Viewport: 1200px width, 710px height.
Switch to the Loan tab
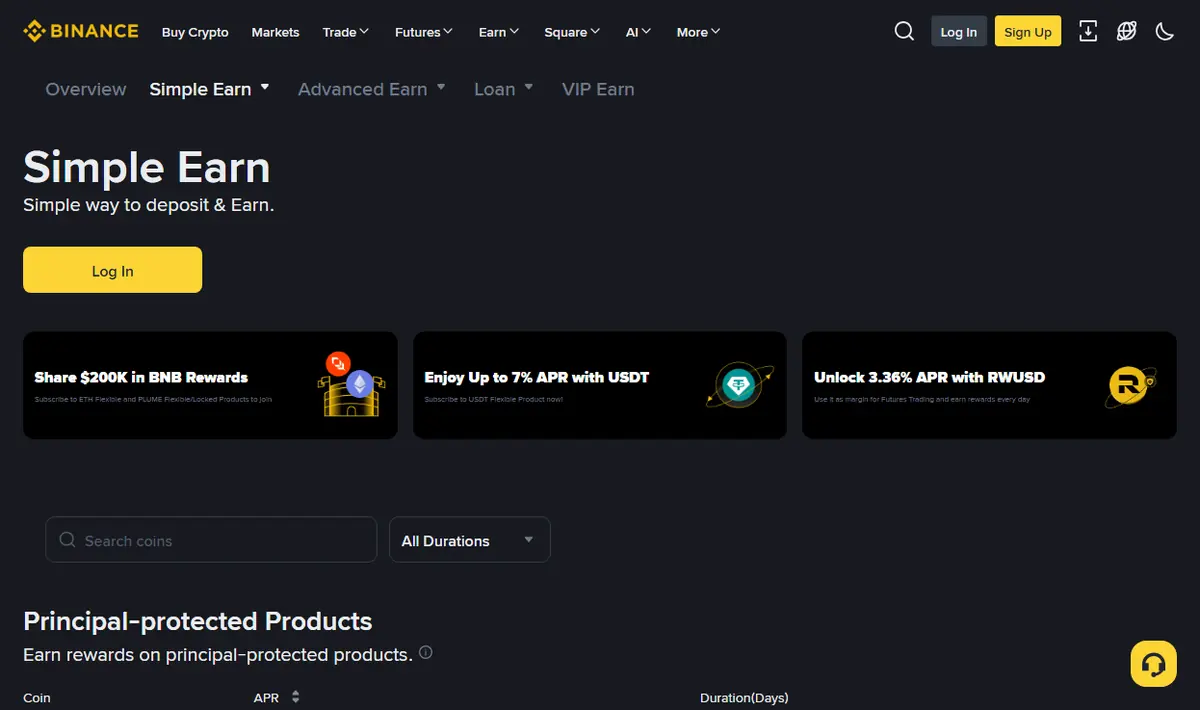click(x=495, y=89)
